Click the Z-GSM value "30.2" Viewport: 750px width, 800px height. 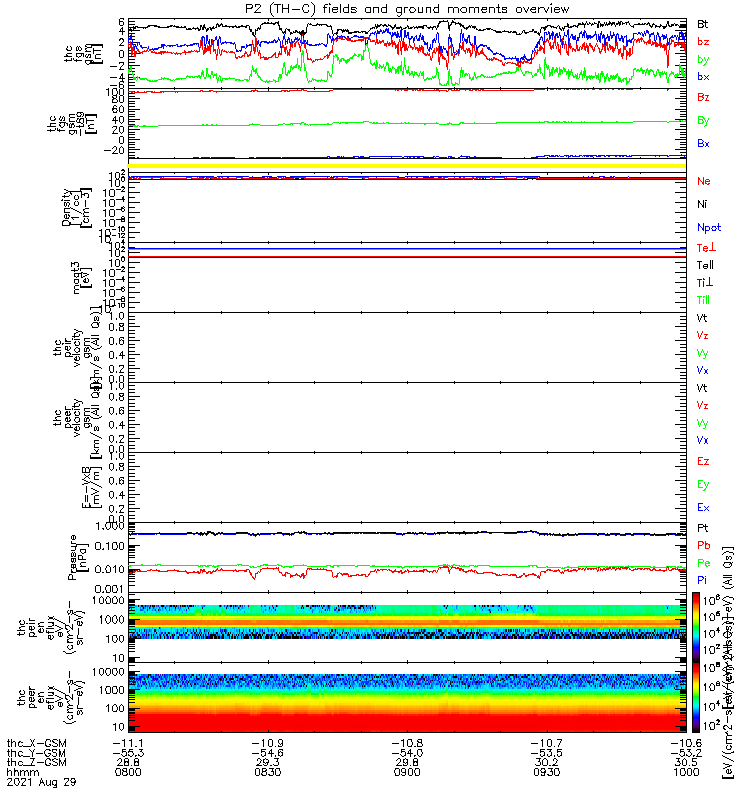[x=546, y=762]
